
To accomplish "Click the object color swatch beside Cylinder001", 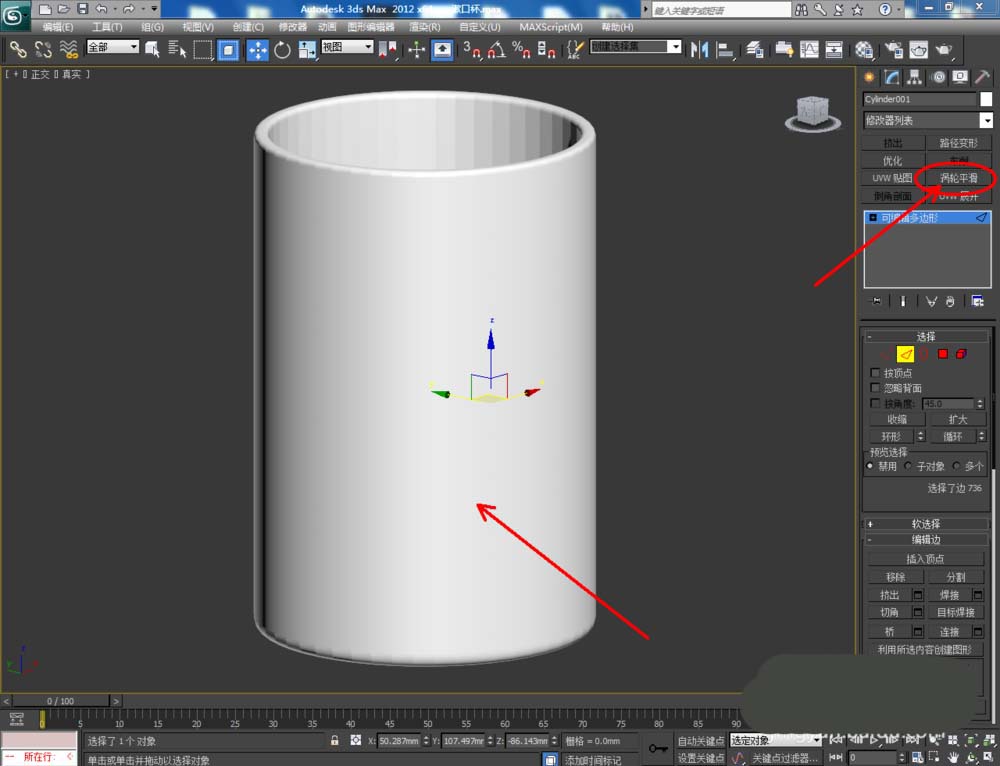I will pyautogui.click(x=986, y=99).
